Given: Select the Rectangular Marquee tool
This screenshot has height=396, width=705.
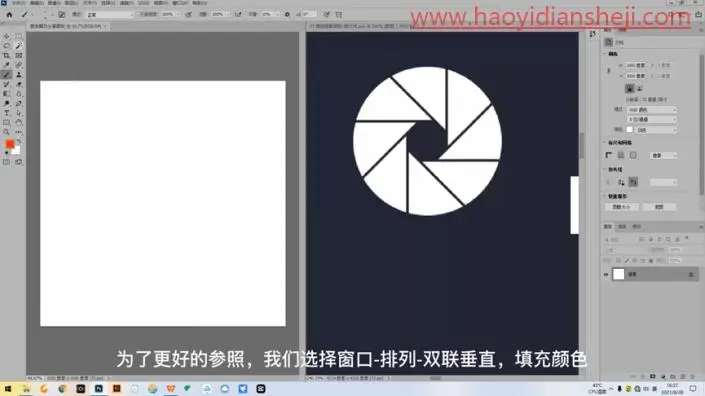Looking at the screenshot, I should coord(19,36).
